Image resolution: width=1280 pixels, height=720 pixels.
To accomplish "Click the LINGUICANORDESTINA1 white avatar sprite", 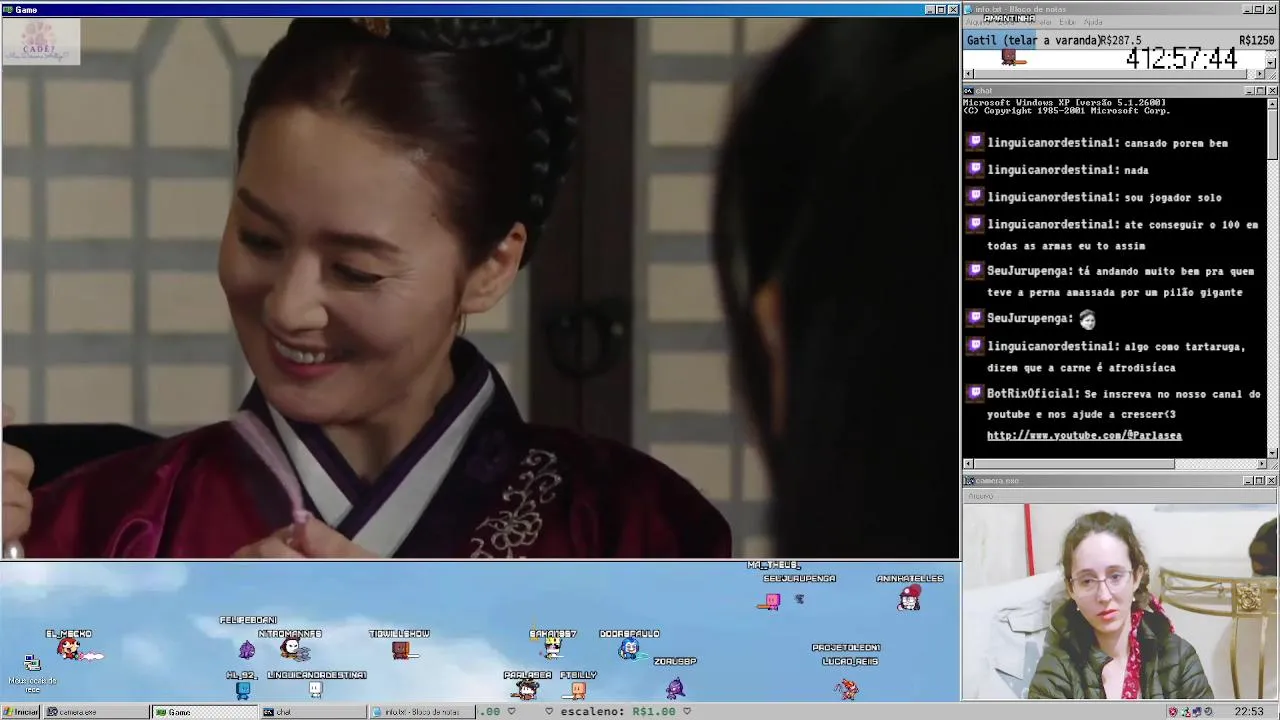I will pyautogui.click(x=316, y=689).
